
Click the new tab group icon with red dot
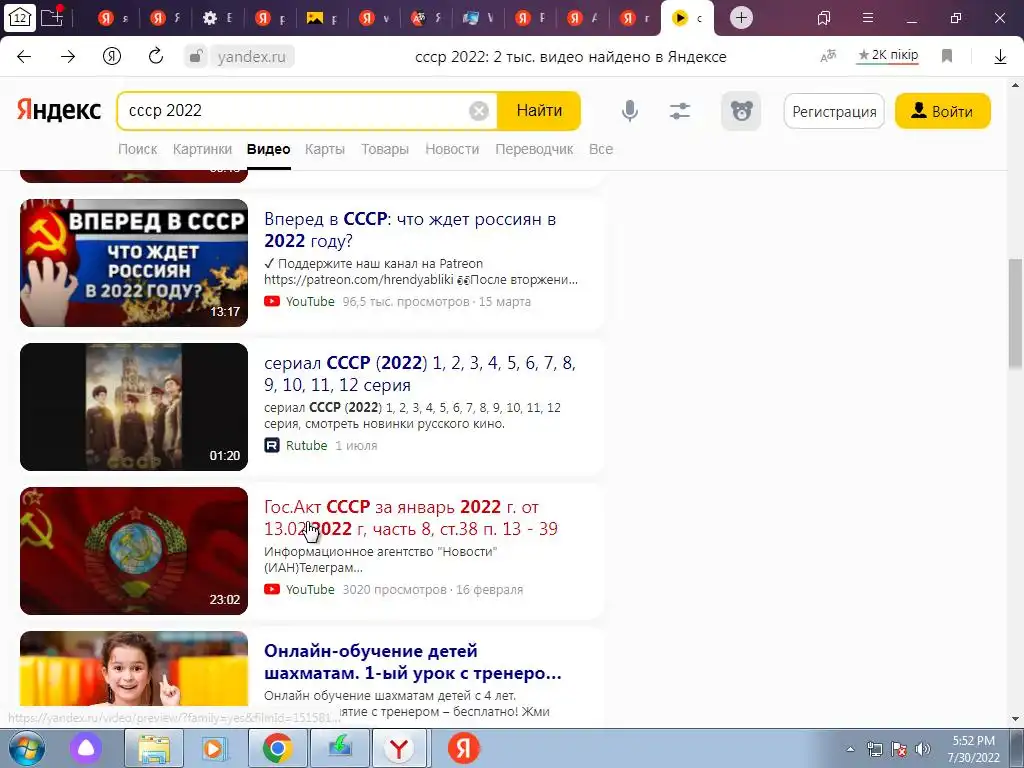[x=52, y=17]
